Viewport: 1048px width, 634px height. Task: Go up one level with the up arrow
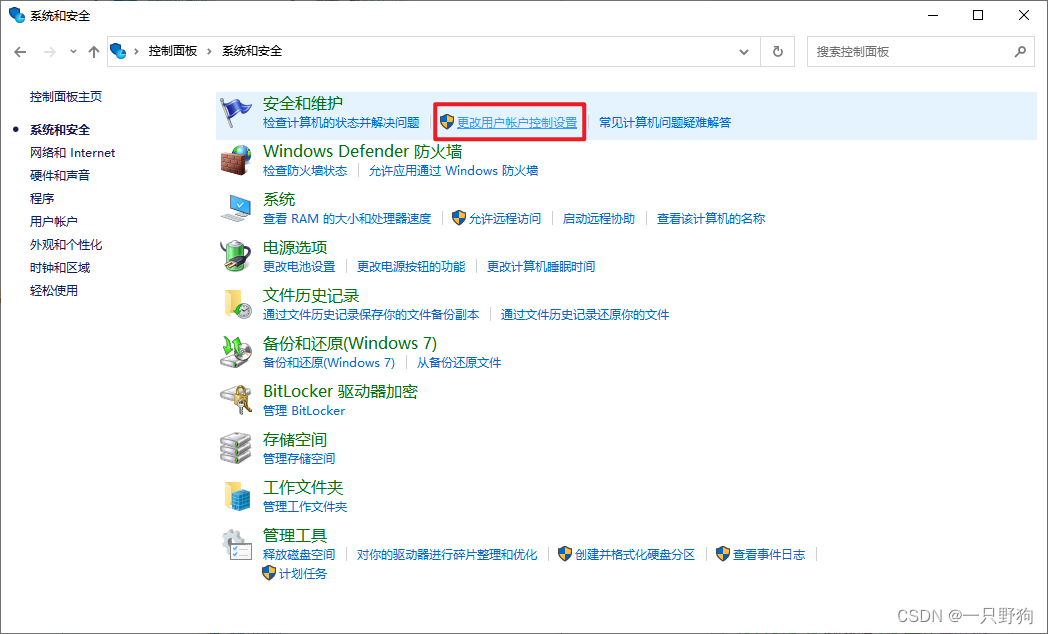point(94,51)
